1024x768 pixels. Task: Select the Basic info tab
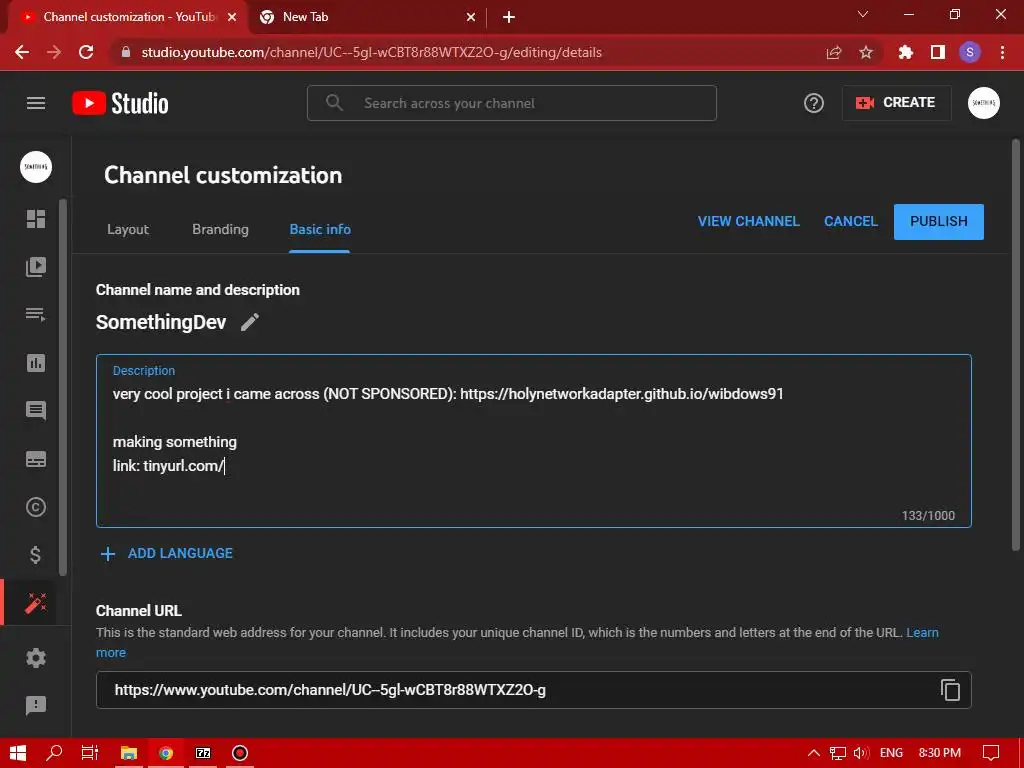click(320, 229)
